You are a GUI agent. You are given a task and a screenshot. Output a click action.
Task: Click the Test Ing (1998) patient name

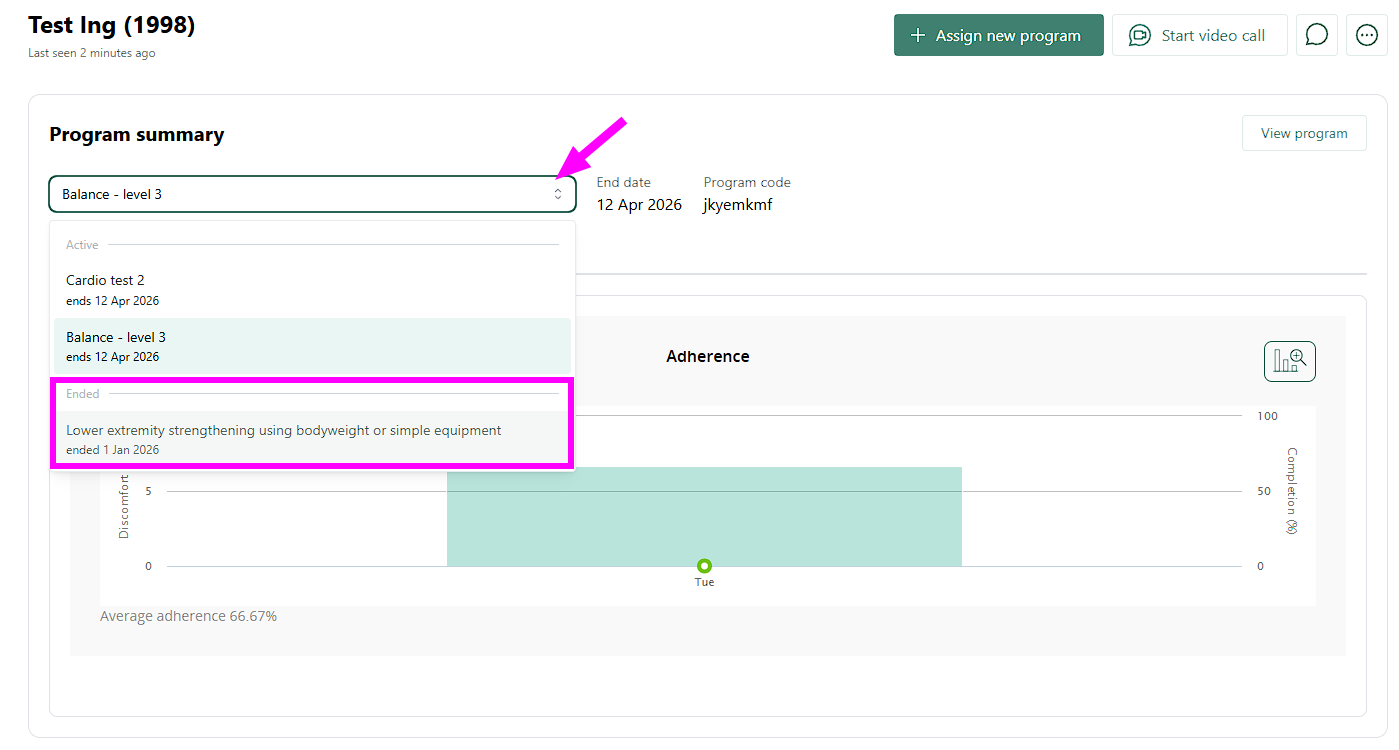(112, 25)
